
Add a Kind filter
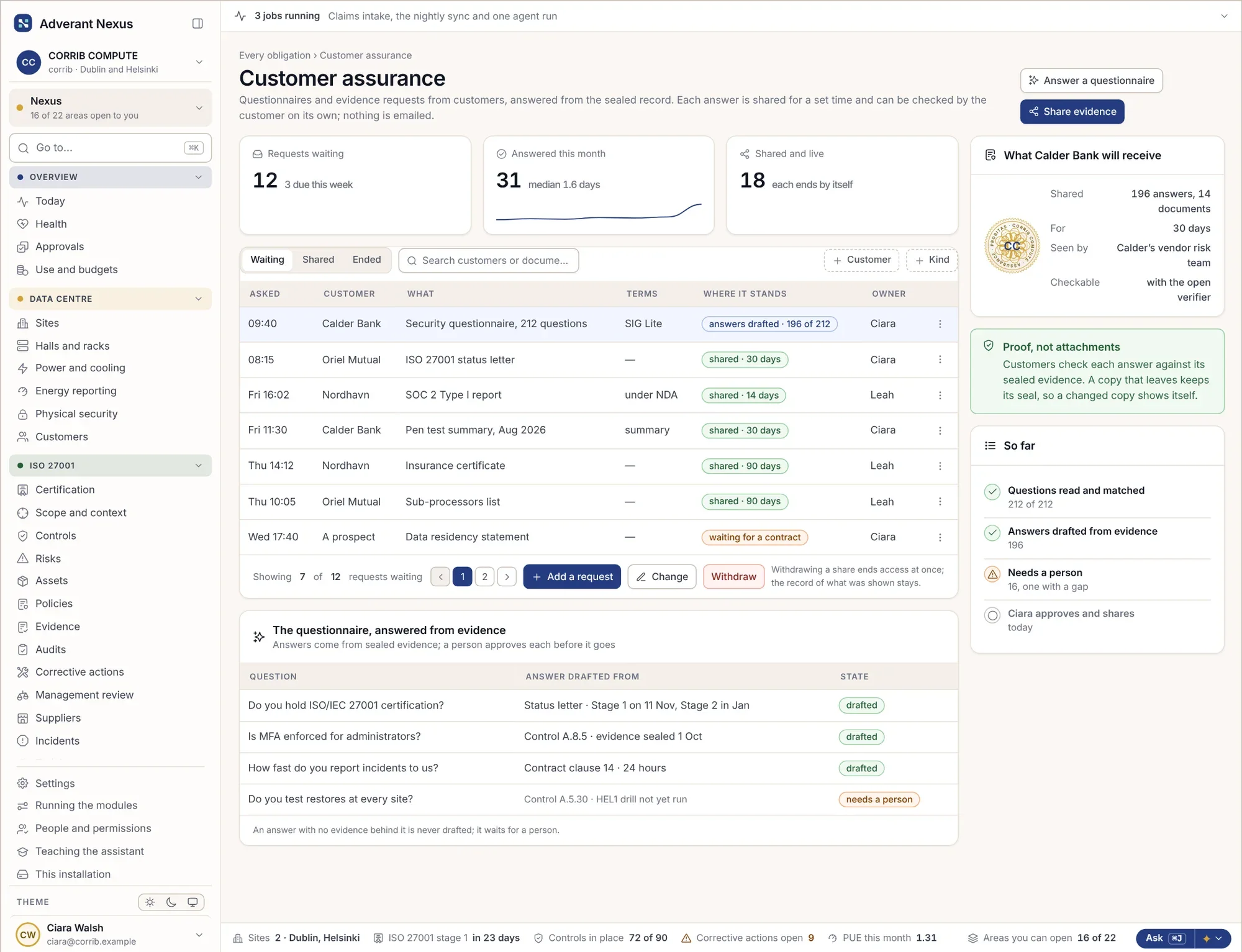(931, 260)
